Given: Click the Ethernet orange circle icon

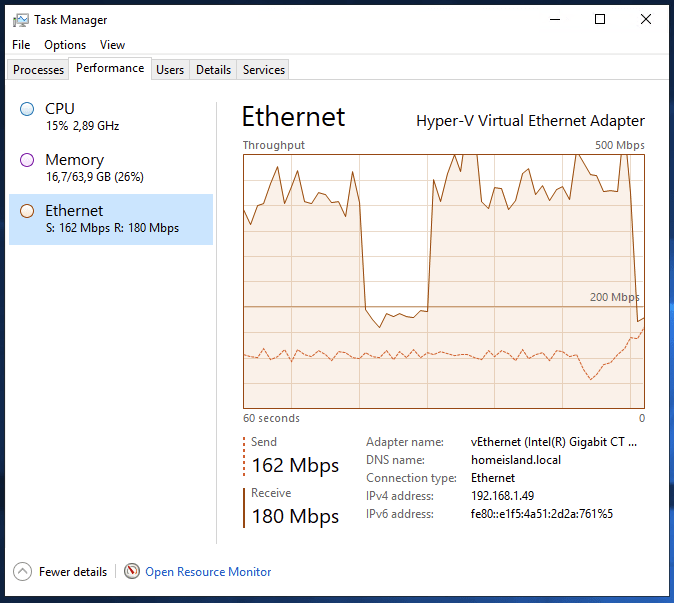Looking at the screenshot, I should click(27, 211).
